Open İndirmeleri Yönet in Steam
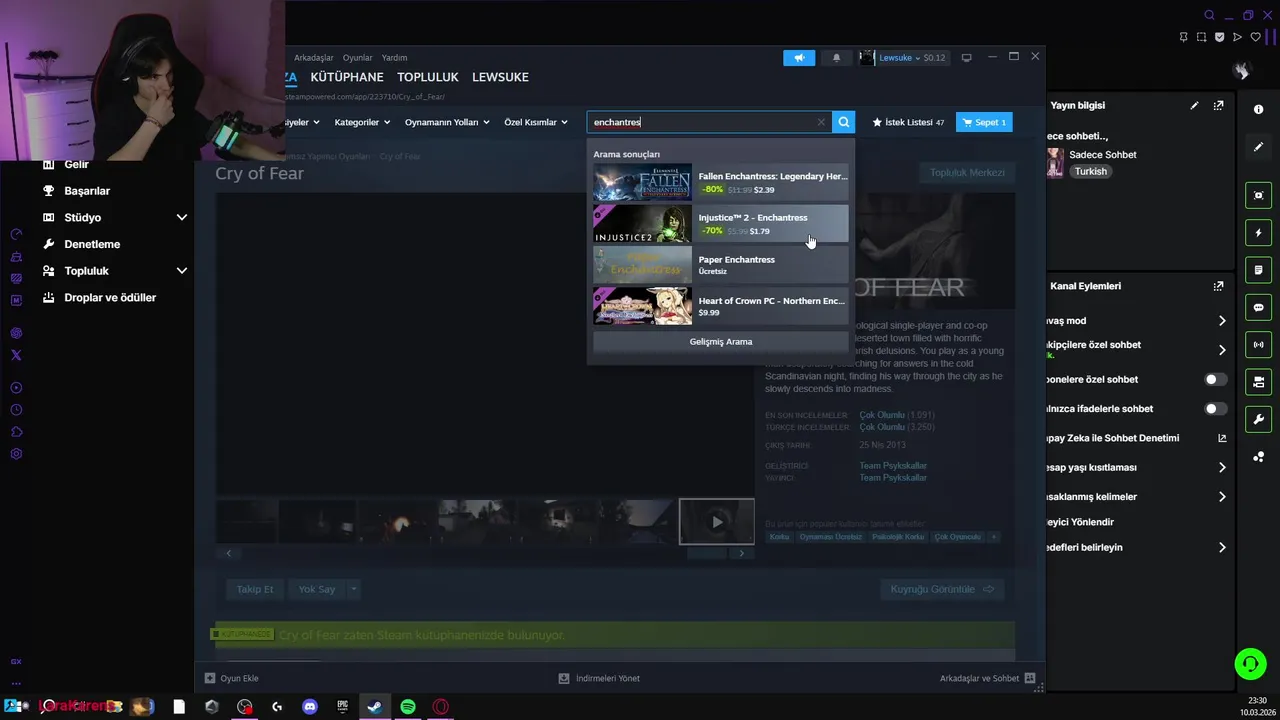This screenshot has height=720, width=1280. tap(599, 678)
